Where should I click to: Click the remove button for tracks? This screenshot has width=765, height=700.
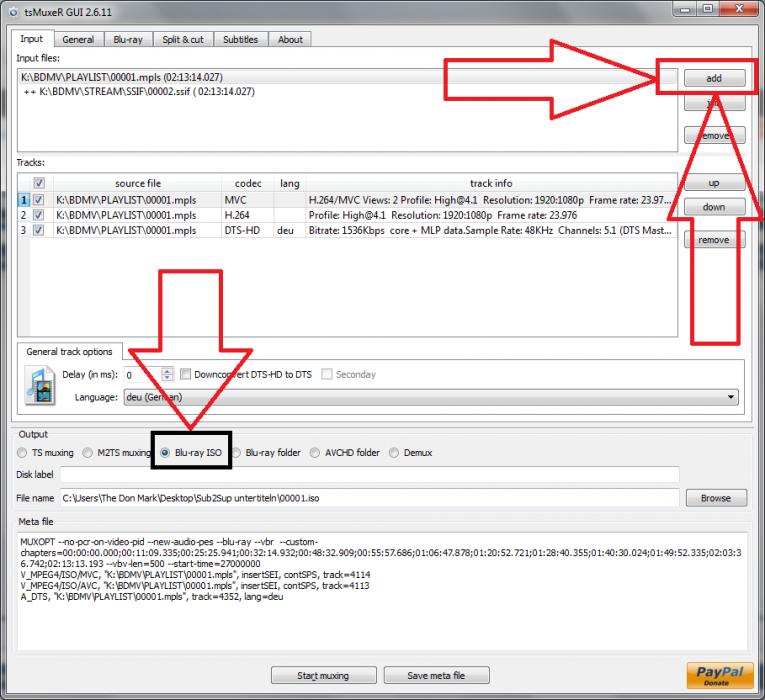pyautogui.click(x=714, y=240)
